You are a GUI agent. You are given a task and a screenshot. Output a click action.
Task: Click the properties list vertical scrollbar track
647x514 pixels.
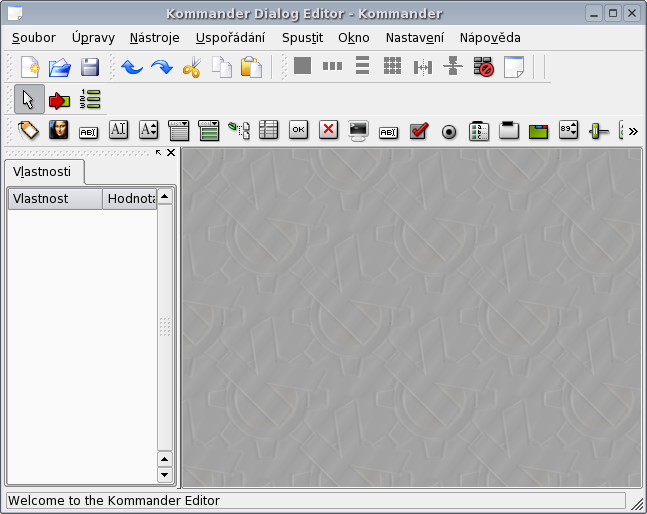(x=165, y=327)
